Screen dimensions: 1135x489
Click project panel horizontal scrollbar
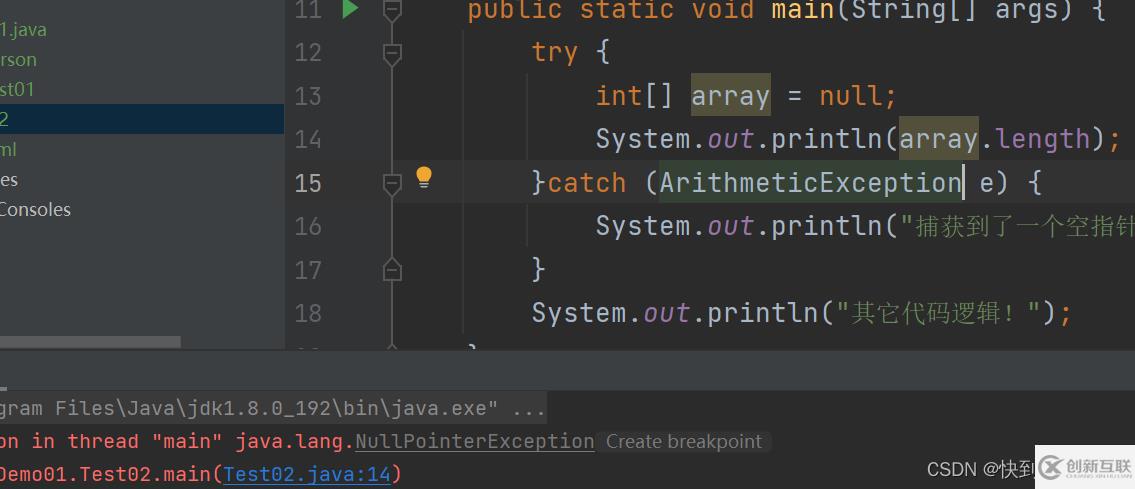tap(90, 341)
